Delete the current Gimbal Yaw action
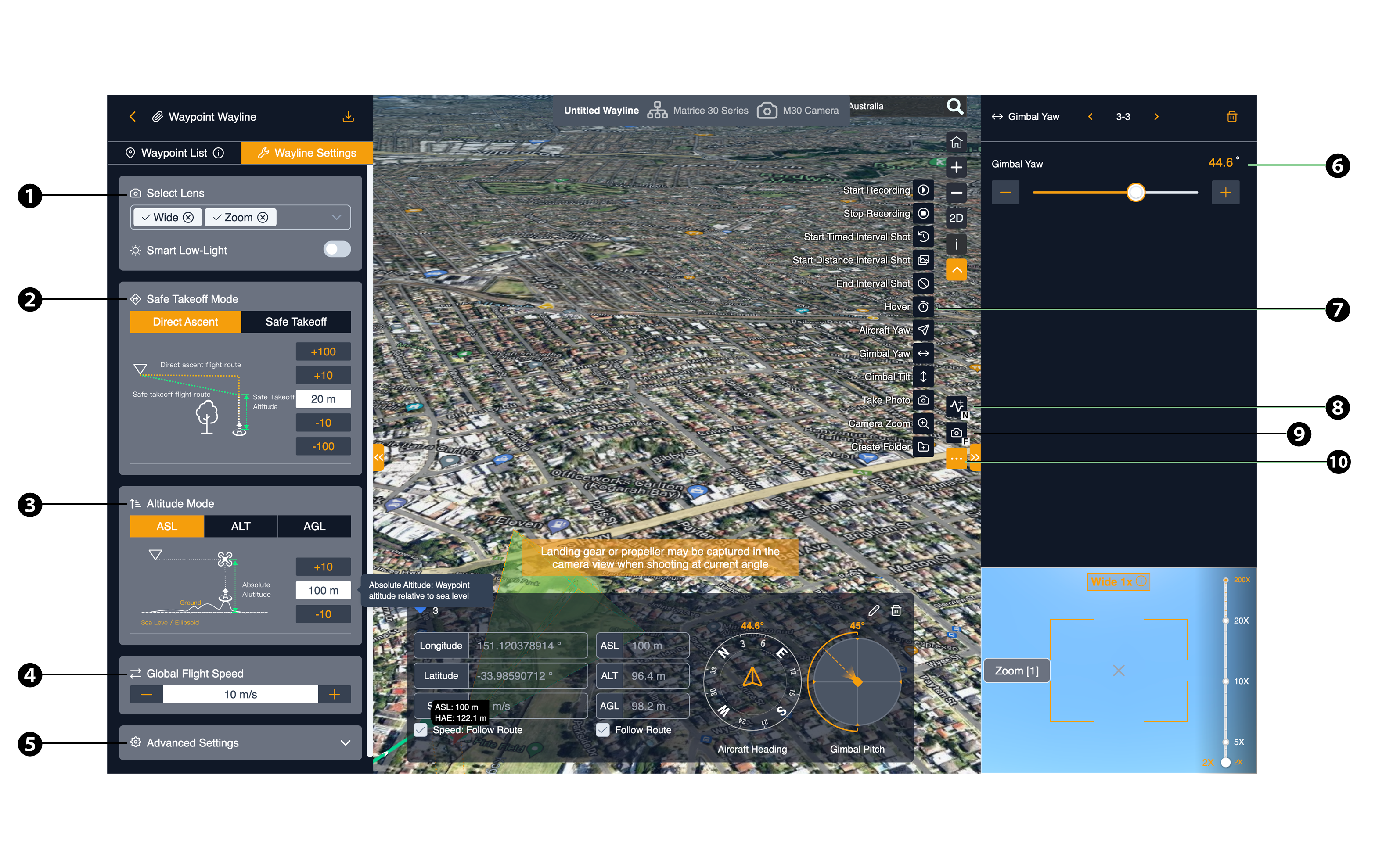Viewport: 1375px width, 868px height. (x=1232, y=116)
